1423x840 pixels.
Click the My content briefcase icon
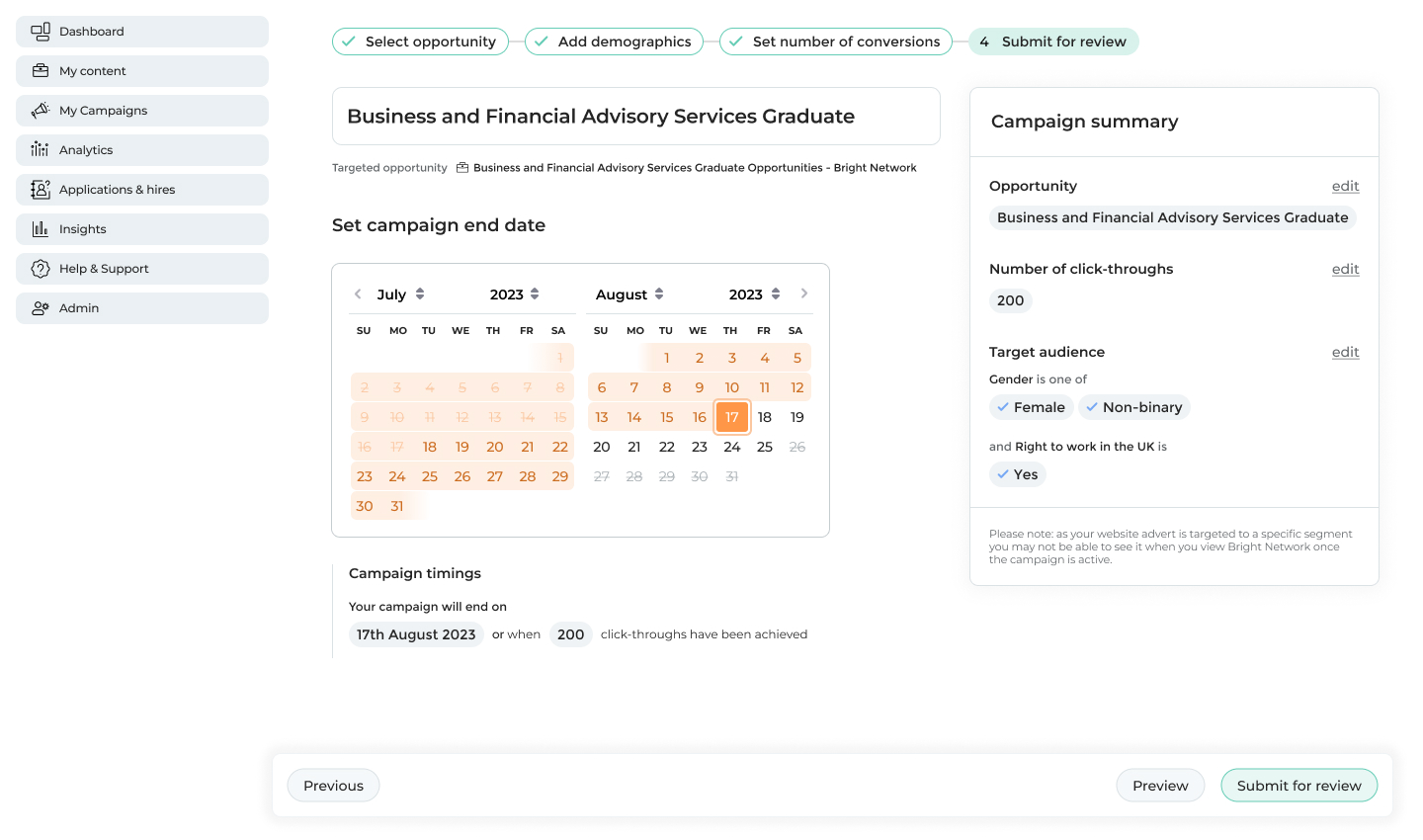coord(41,71)
